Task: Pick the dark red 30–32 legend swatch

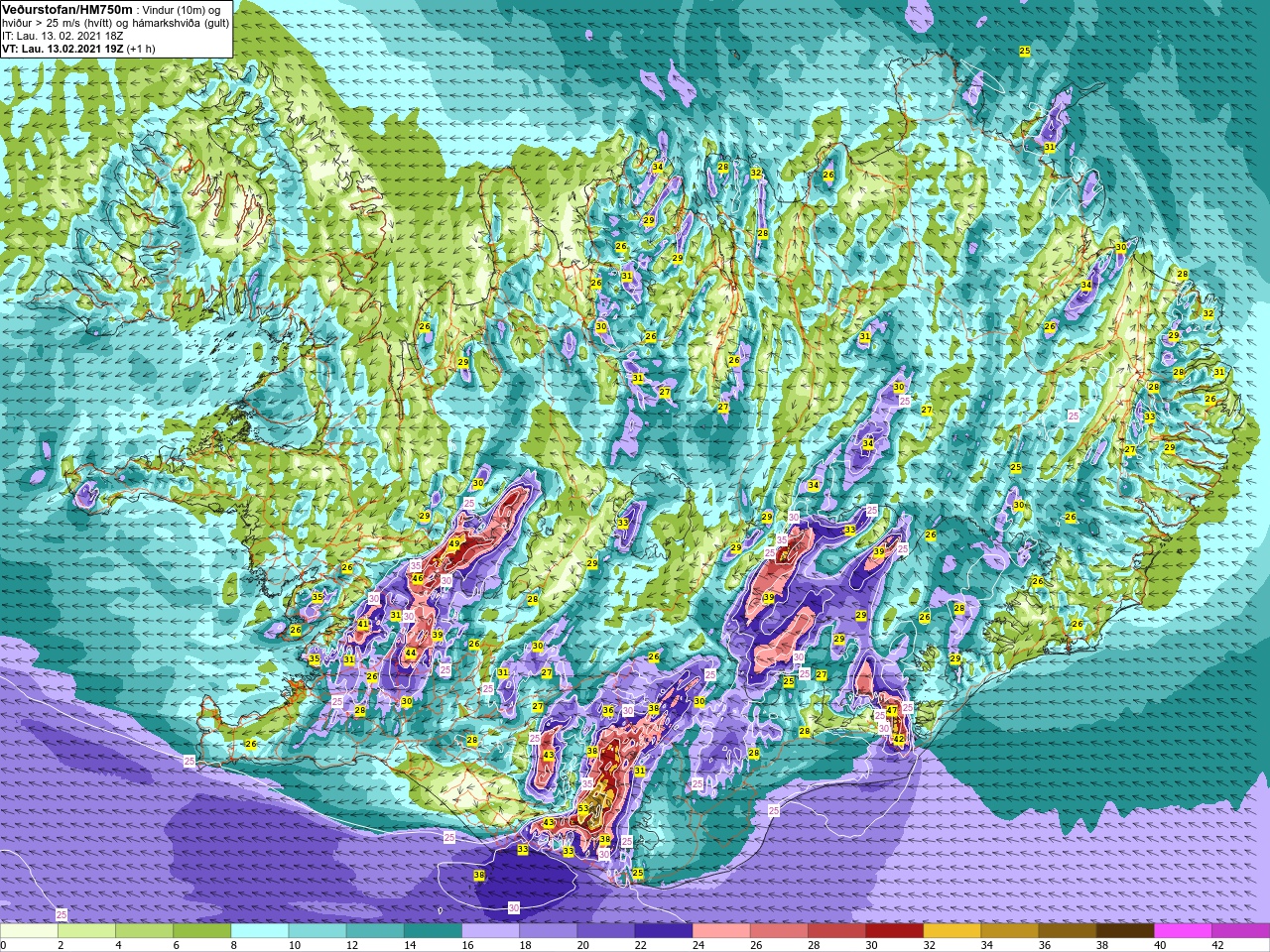Action: coord(894,931)
